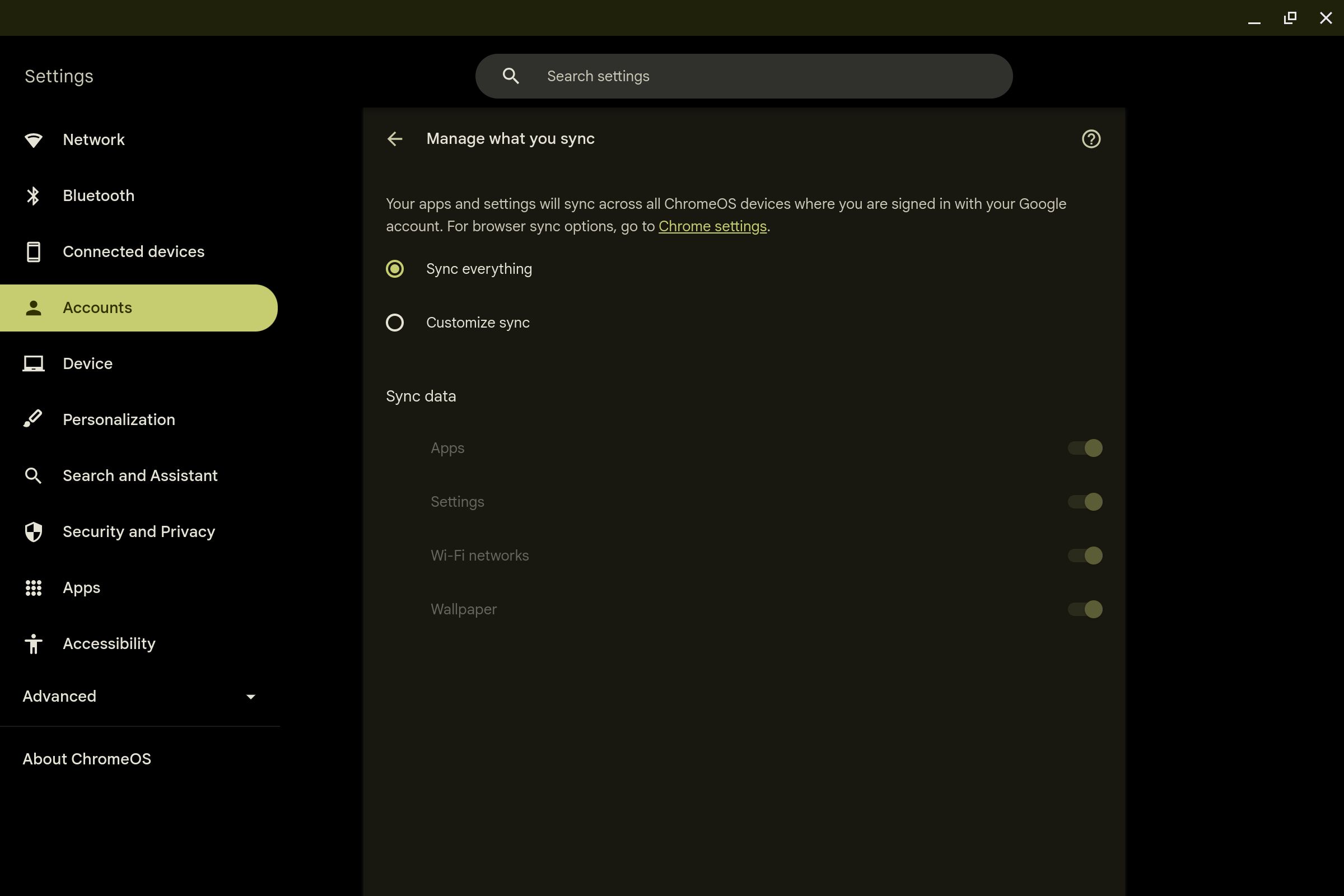Click the Connected devices phone icon
The height and width of the screenshot is (896, 1344).
click(x=34, y=251)
